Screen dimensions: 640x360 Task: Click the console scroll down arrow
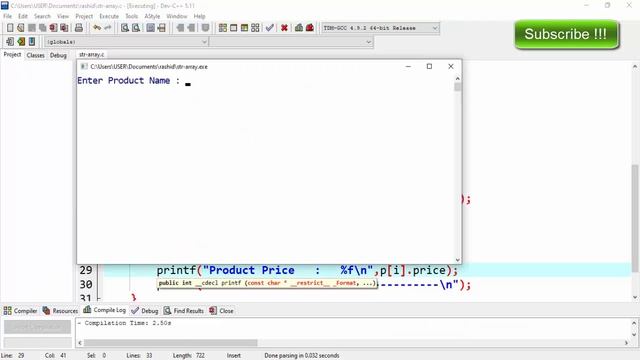pyautogui.click(x=458, y=260)
